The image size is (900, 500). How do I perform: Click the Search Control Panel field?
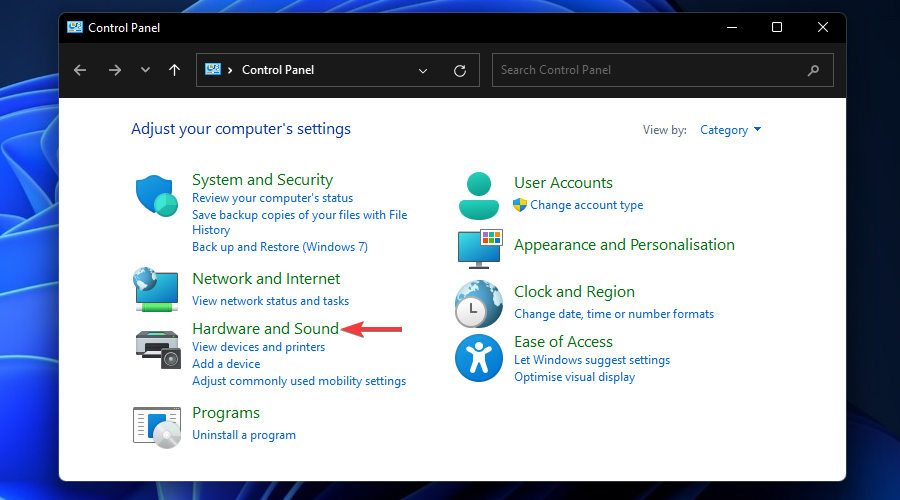pos(650,70)
